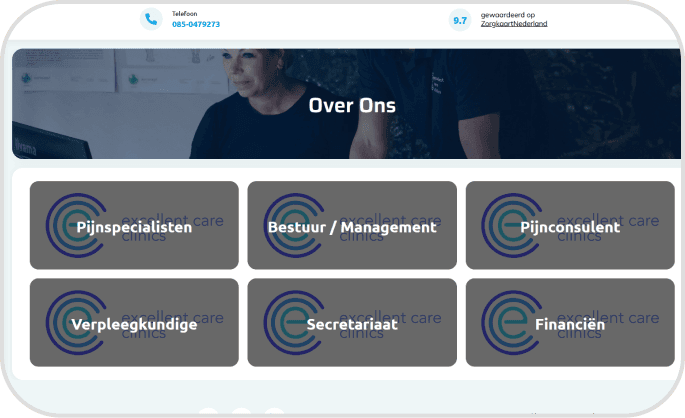The height and width of the screenshot is (418, 685).
Task: Click the 'gewaardeerd op' rating text
Action: pyautogui.click(x=508, y=15)
